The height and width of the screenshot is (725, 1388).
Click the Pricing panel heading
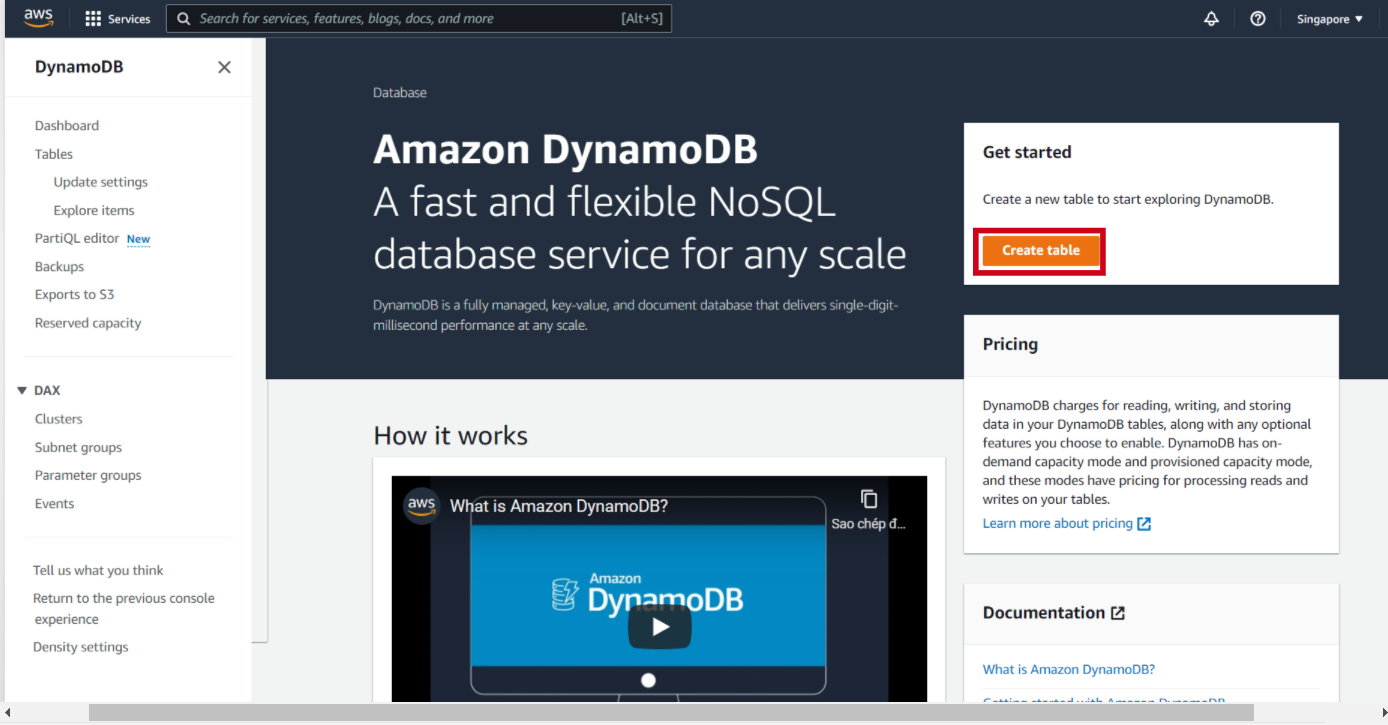tap(1010, 344)
